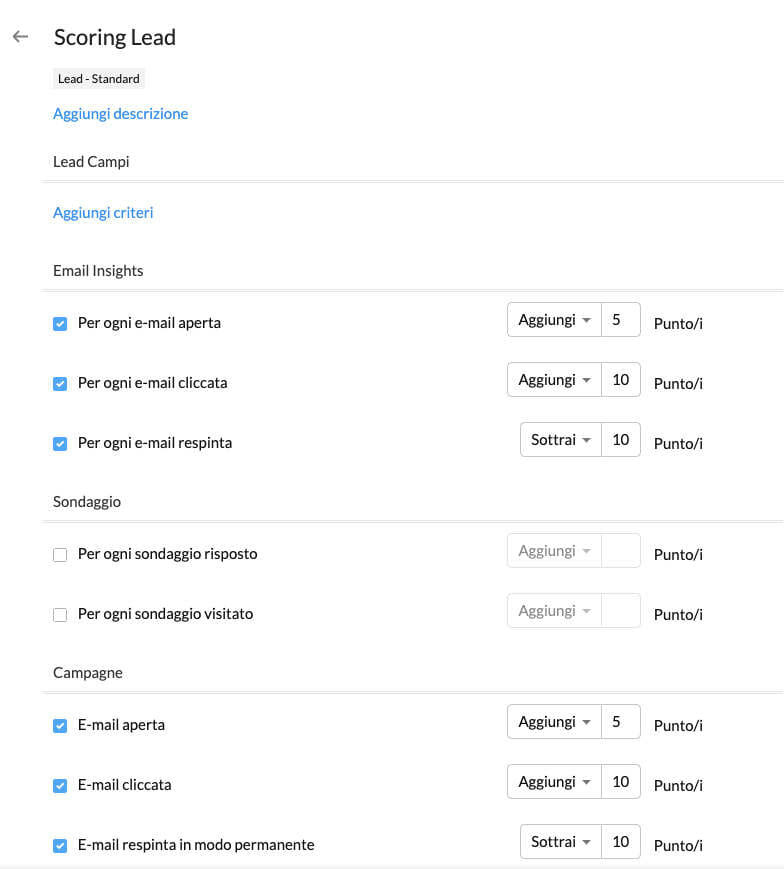The image size is (784, 869).
Task: Uncheck Per ogni e-mail cliccata checkbox
Action: click(60, 384)
